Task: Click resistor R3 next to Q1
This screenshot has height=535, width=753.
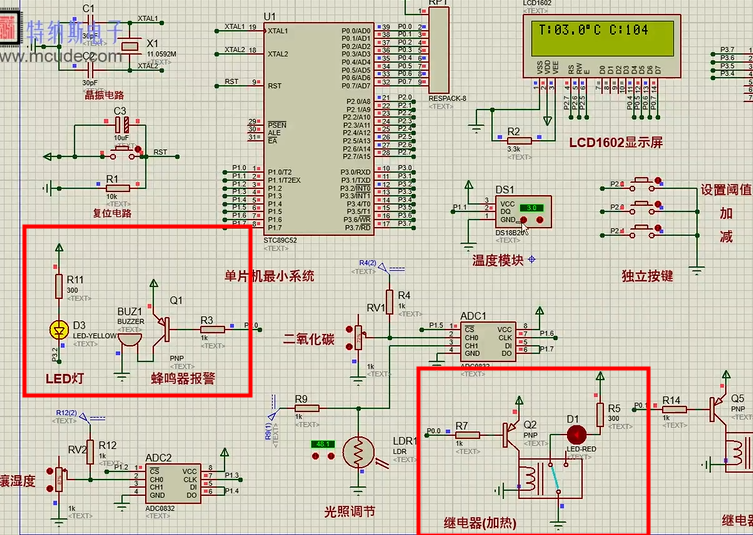Action: [x=212, y=329]
